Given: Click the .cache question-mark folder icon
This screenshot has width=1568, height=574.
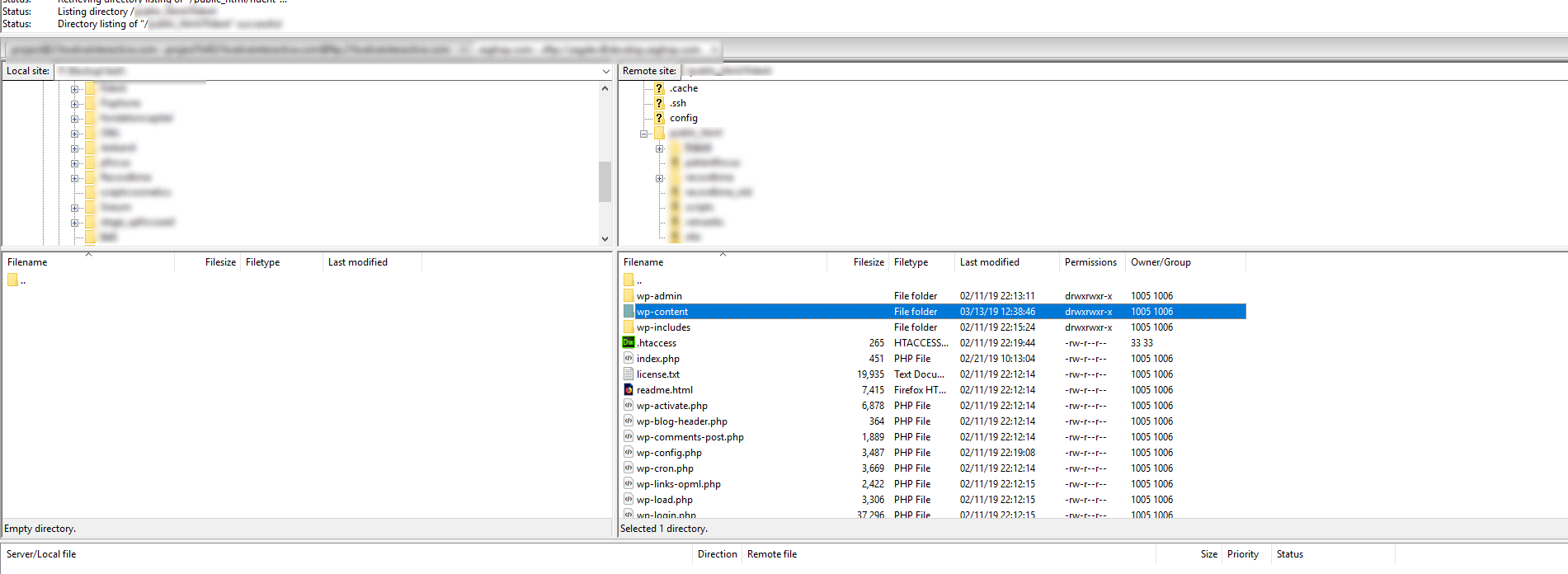Looking at the screenshot, I should [x=659, y=88].
